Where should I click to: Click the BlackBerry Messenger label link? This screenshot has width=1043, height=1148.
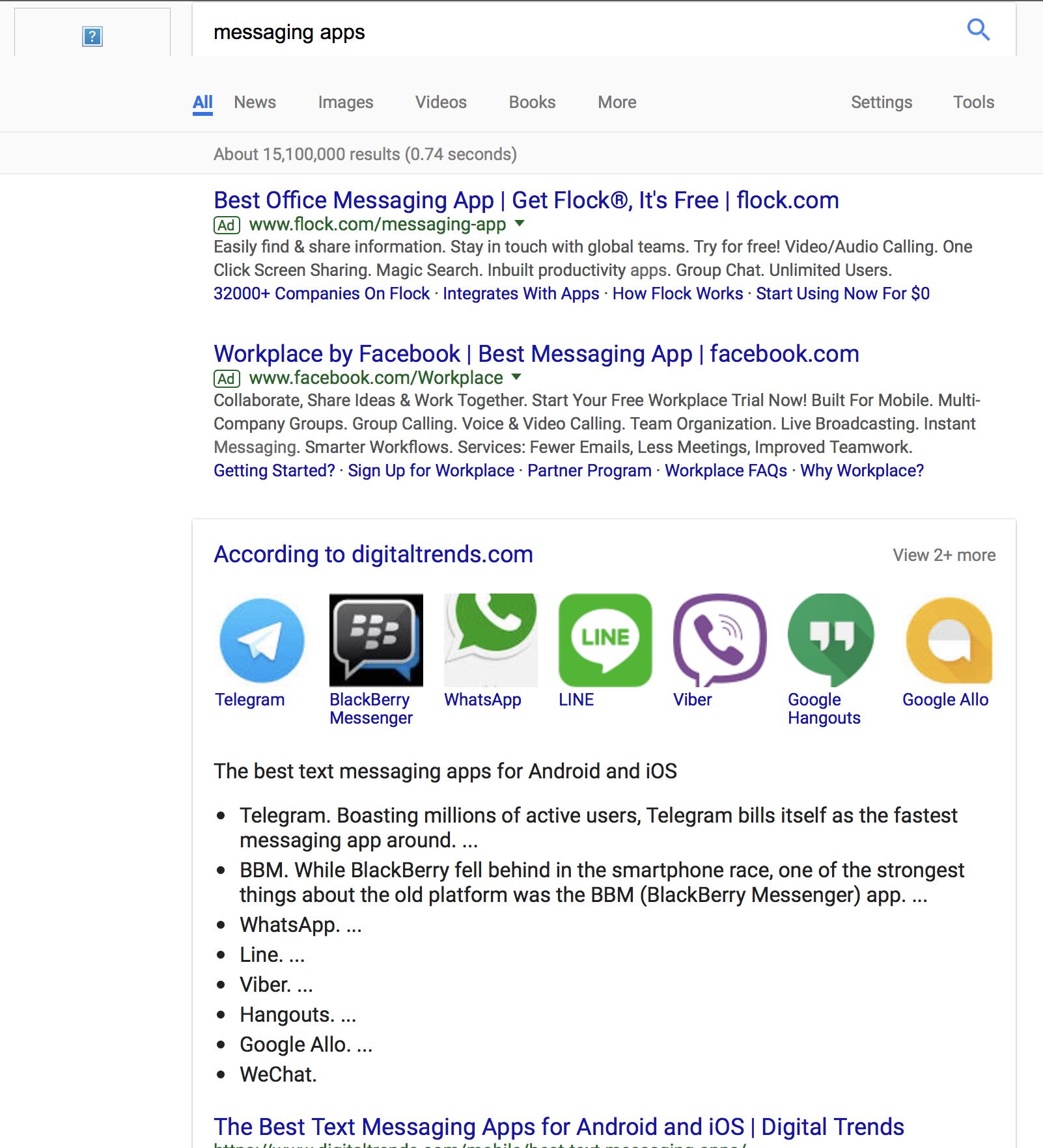[x=371, y=709]
